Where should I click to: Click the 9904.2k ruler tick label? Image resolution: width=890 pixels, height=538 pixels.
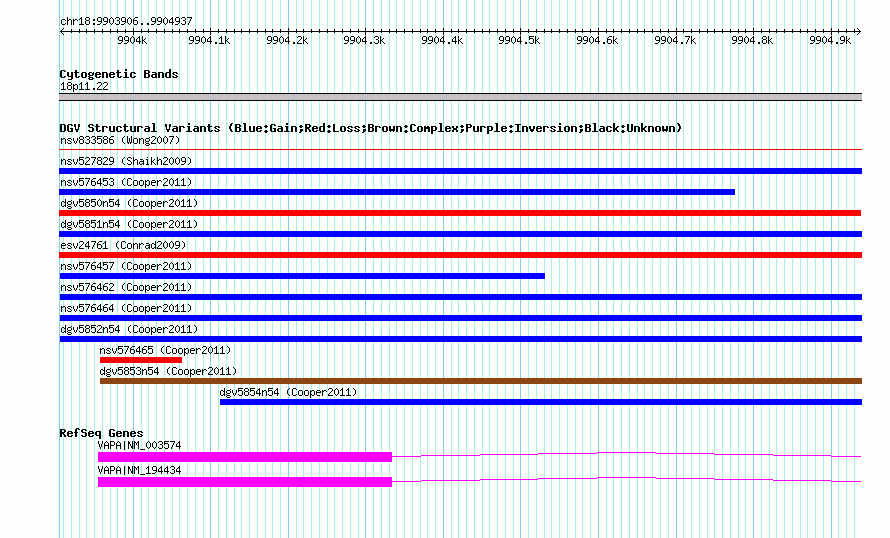click(x=287, y=40)
